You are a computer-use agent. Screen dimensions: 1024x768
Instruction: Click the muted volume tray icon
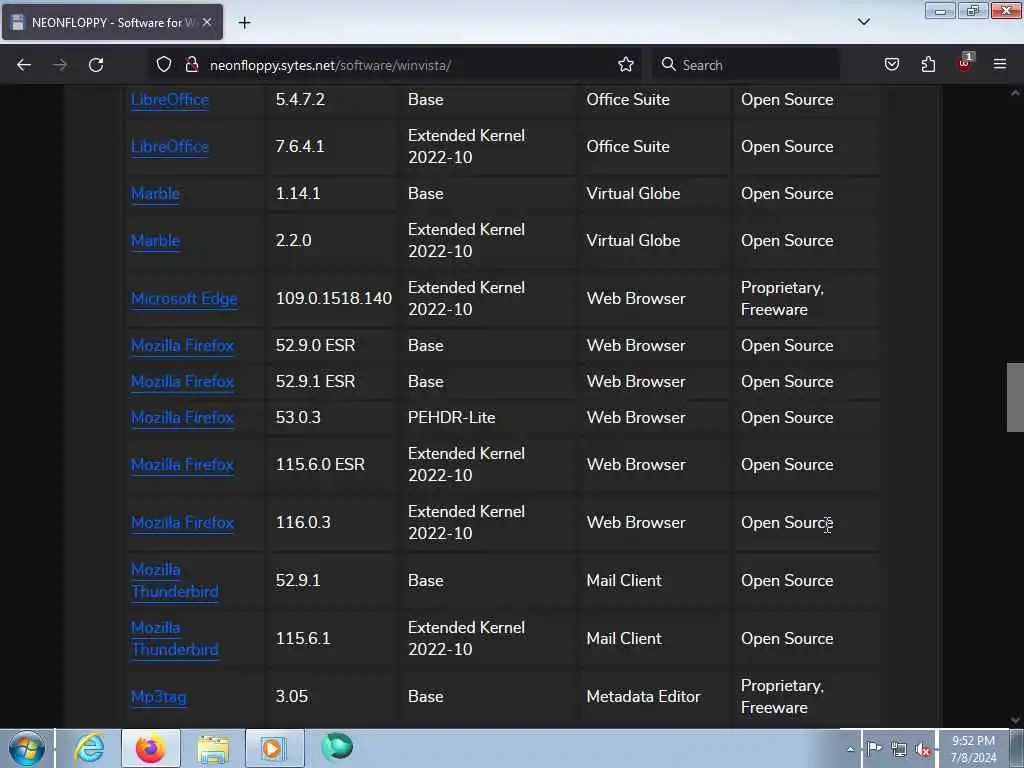tap(923, 749)
